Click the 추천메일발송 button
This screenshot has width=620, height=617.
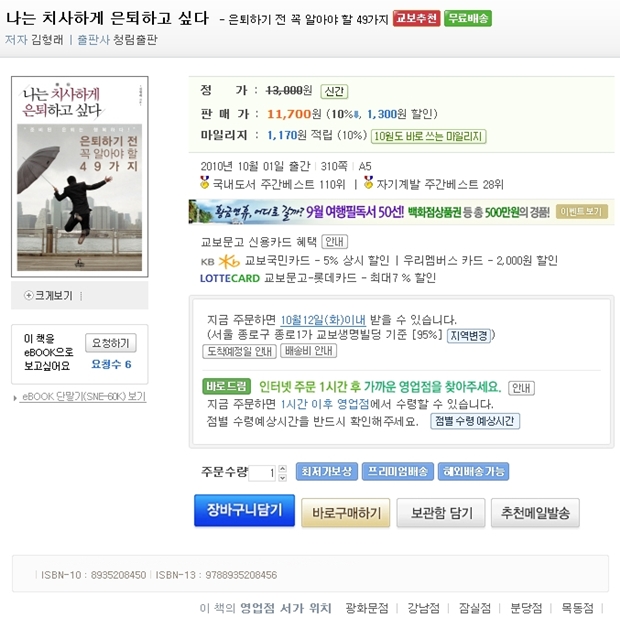535,513
